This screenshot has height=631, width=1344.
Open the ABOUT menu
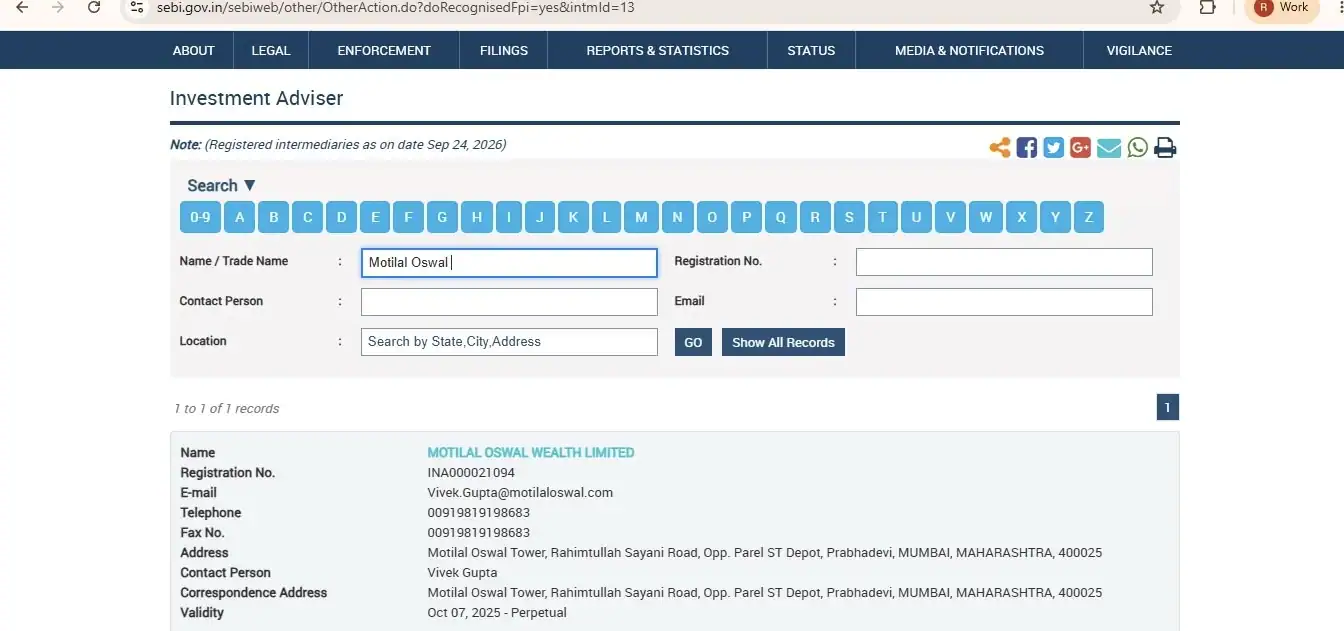pyautogui.click(x=194, y=50)
